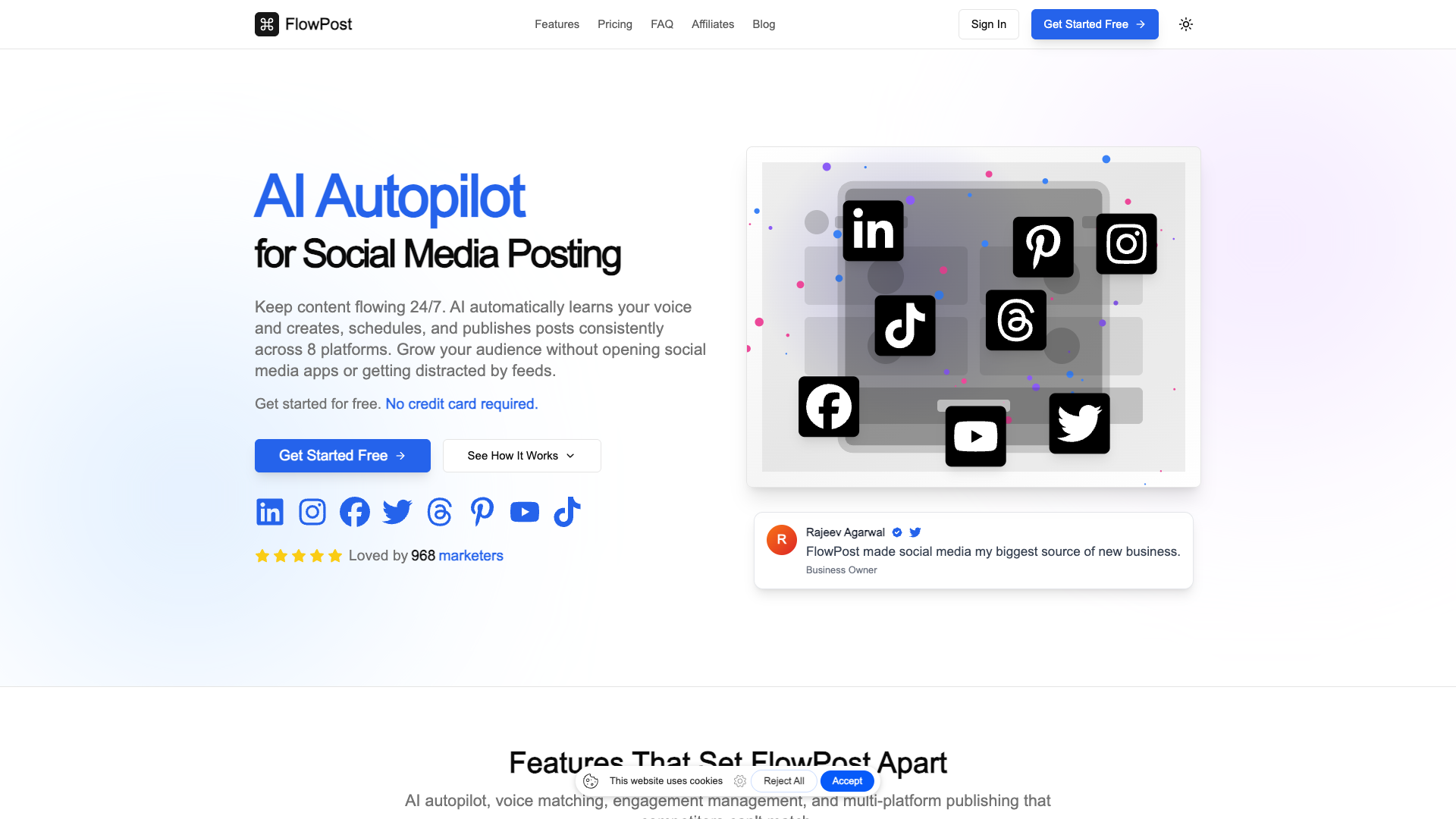Expand the See How It Works dropdown
1456x819 pixels.
pyautogui.click(x=522, y=456)
